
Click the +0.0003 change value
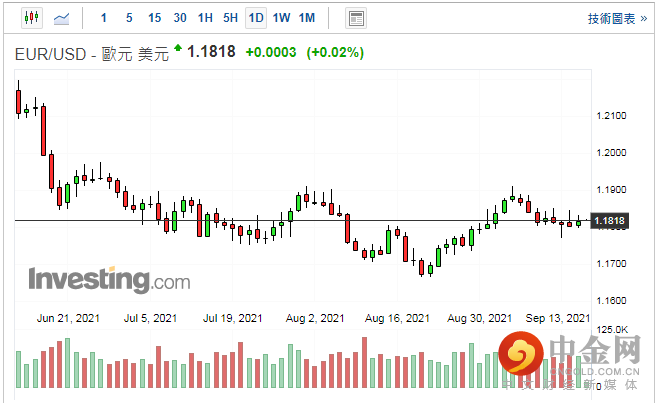click(271, 53)
